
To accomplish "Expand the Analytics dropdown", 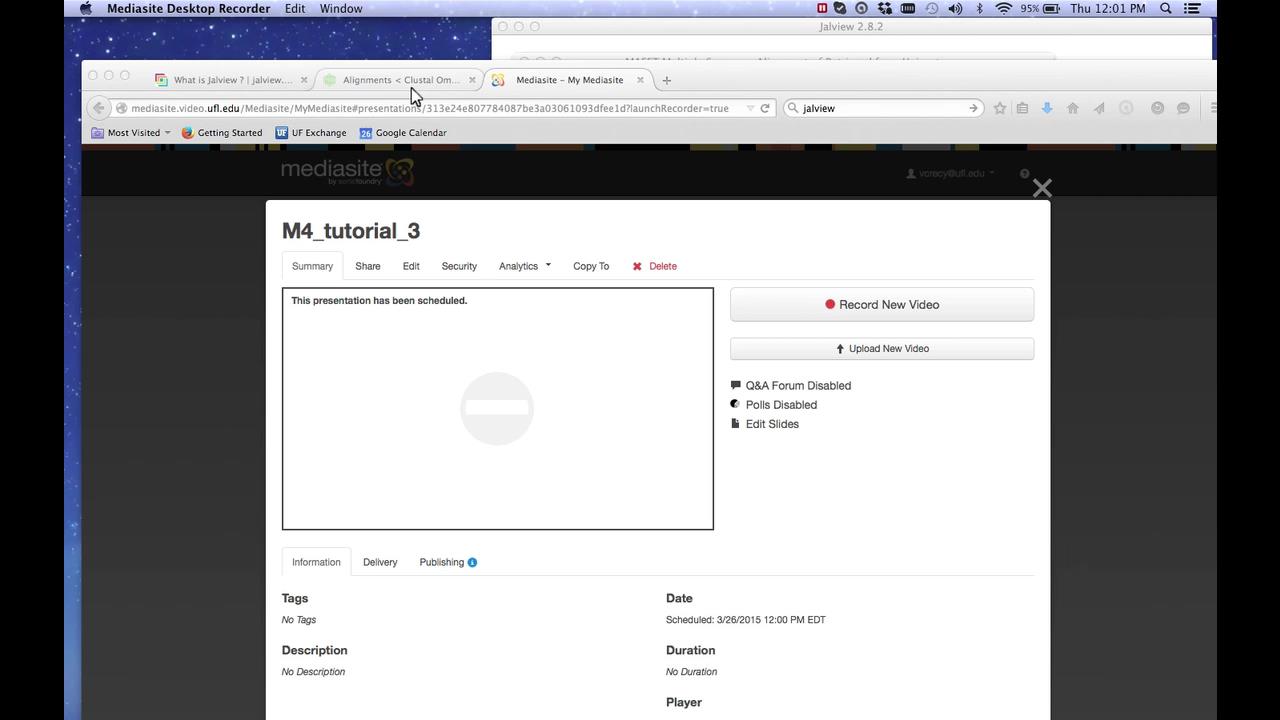I will coord(523,266).
